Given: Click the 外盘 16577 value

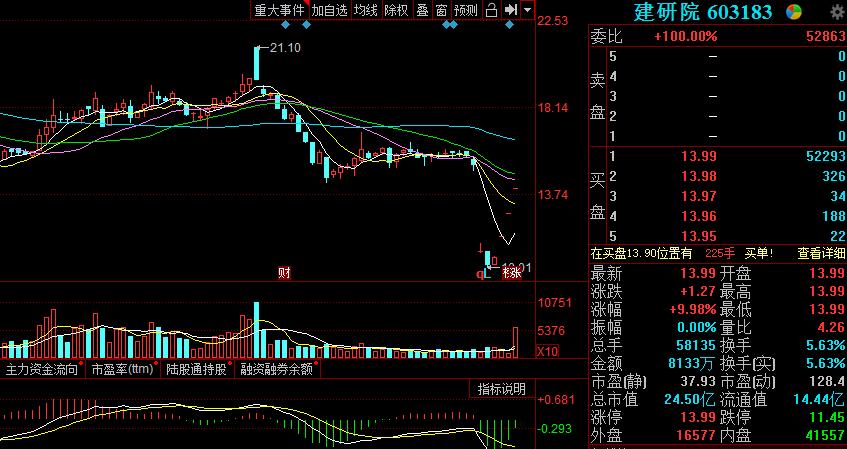Looking at the screenshot, I should point(696,435).
